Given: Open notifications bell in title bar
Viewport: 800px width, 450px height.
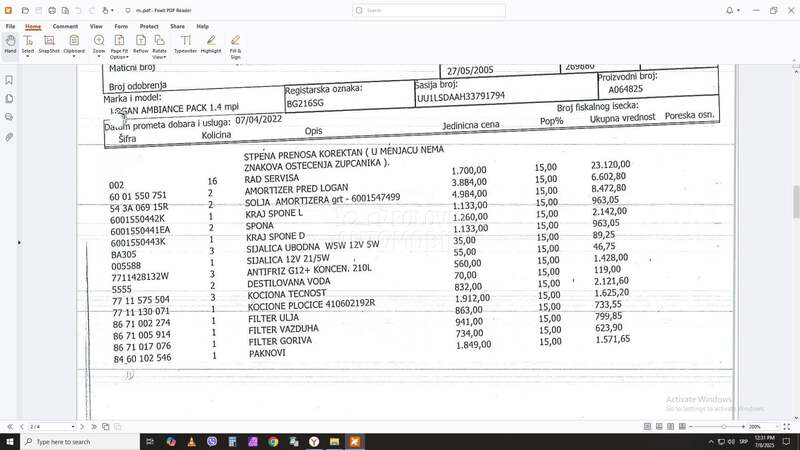Looking at the screenshot, I should 730,10.
